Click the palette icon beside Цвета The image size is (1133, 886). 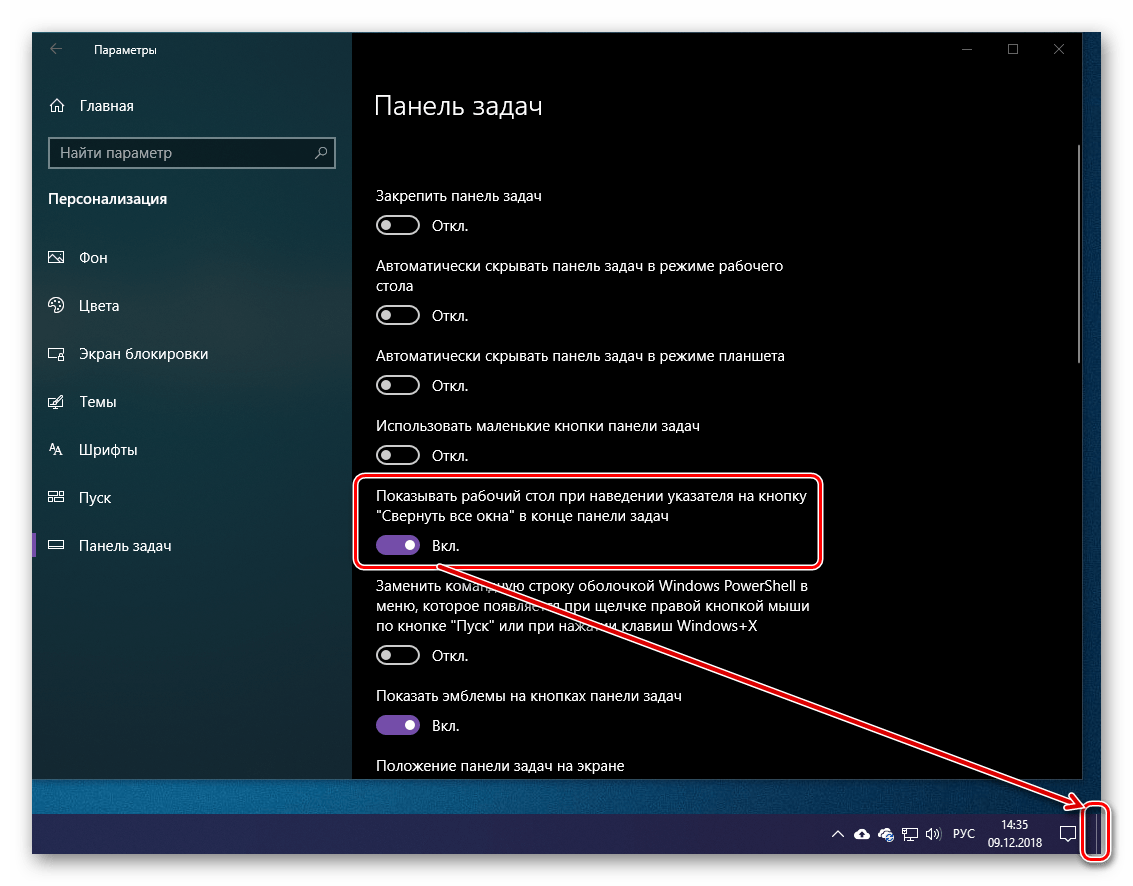tap(56, 305)
